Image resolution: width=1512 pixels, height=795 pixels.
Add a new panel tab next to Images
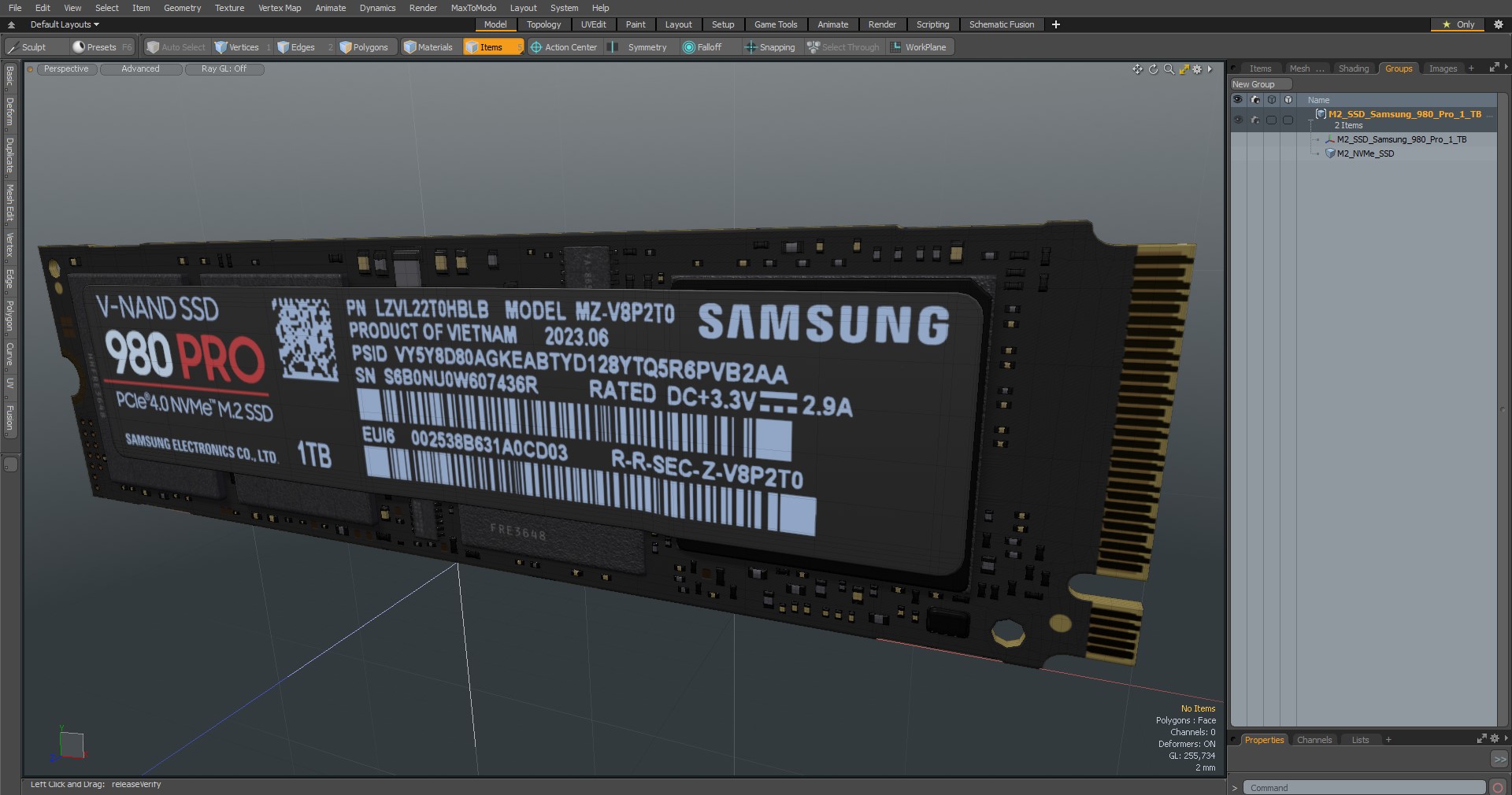click(1471, 68)
